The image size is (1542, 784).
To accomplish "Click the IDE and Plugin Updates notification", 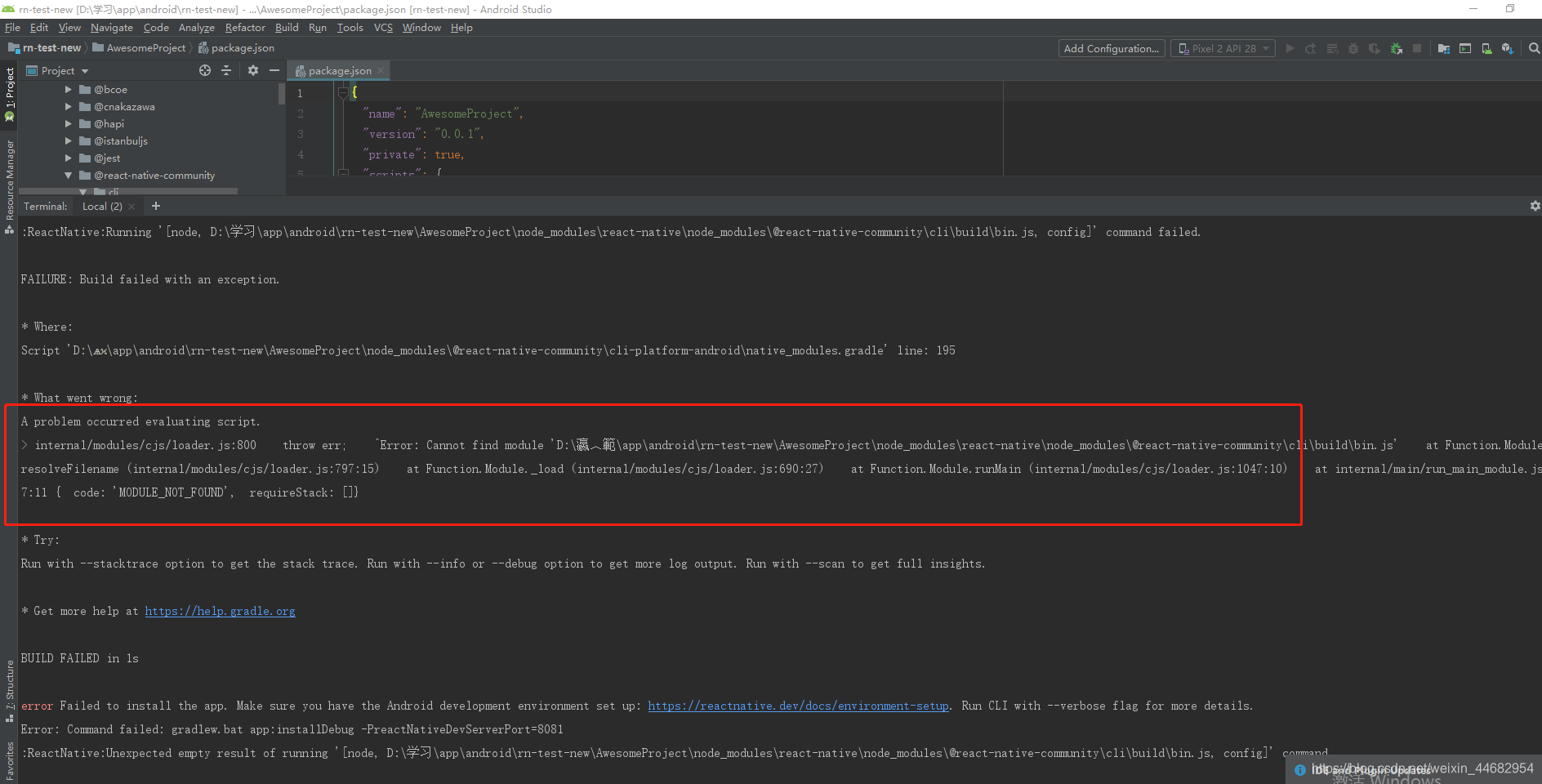I will [1414, 770].
